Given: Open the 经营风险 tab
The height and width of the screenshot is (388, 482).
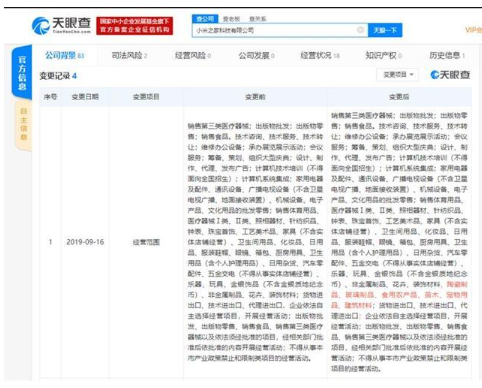Looking at the screenshot, I should click(x=193, y=55).
